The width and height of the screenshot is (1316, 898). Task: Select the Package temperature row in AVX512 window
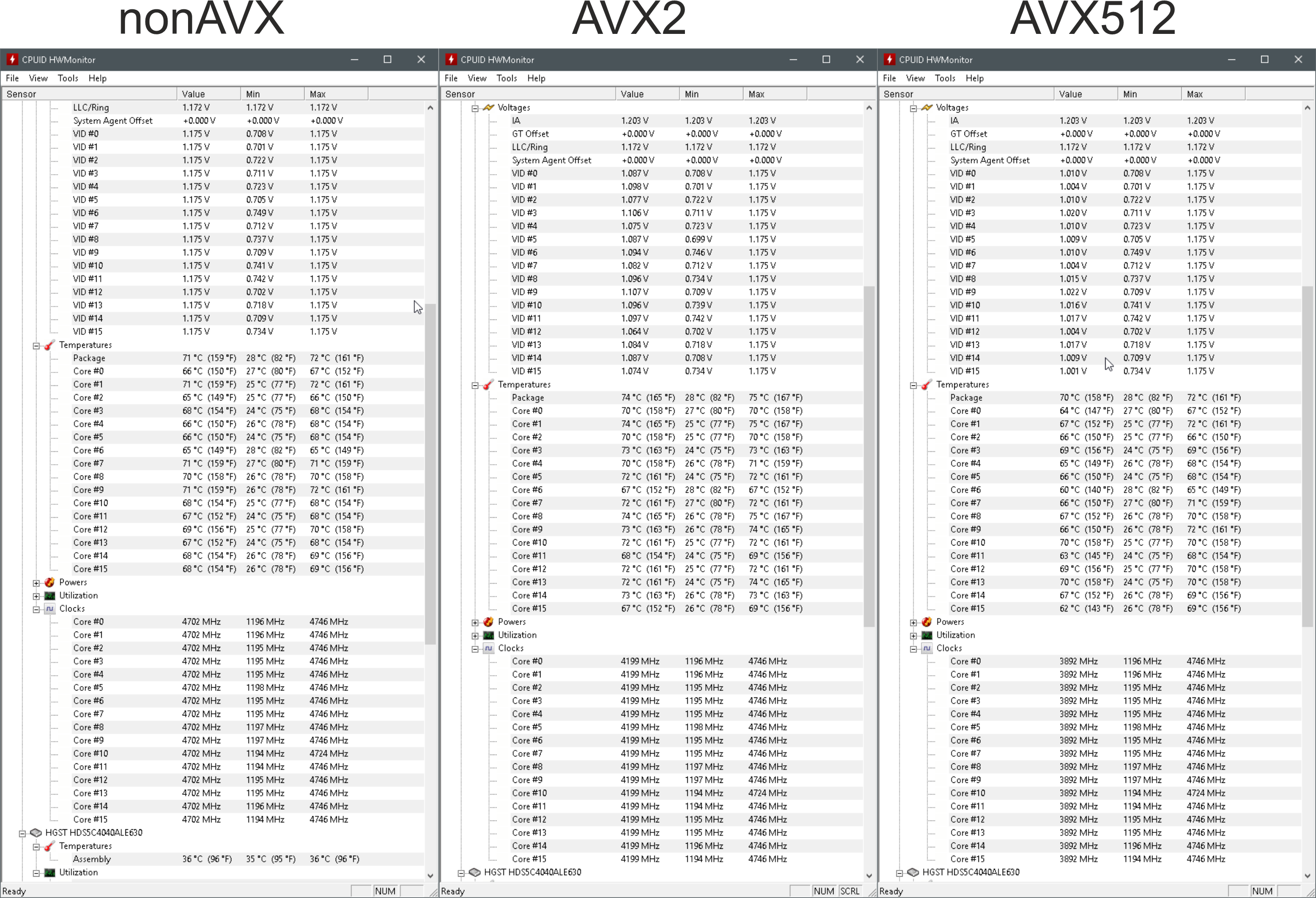[x=966, y=397]
